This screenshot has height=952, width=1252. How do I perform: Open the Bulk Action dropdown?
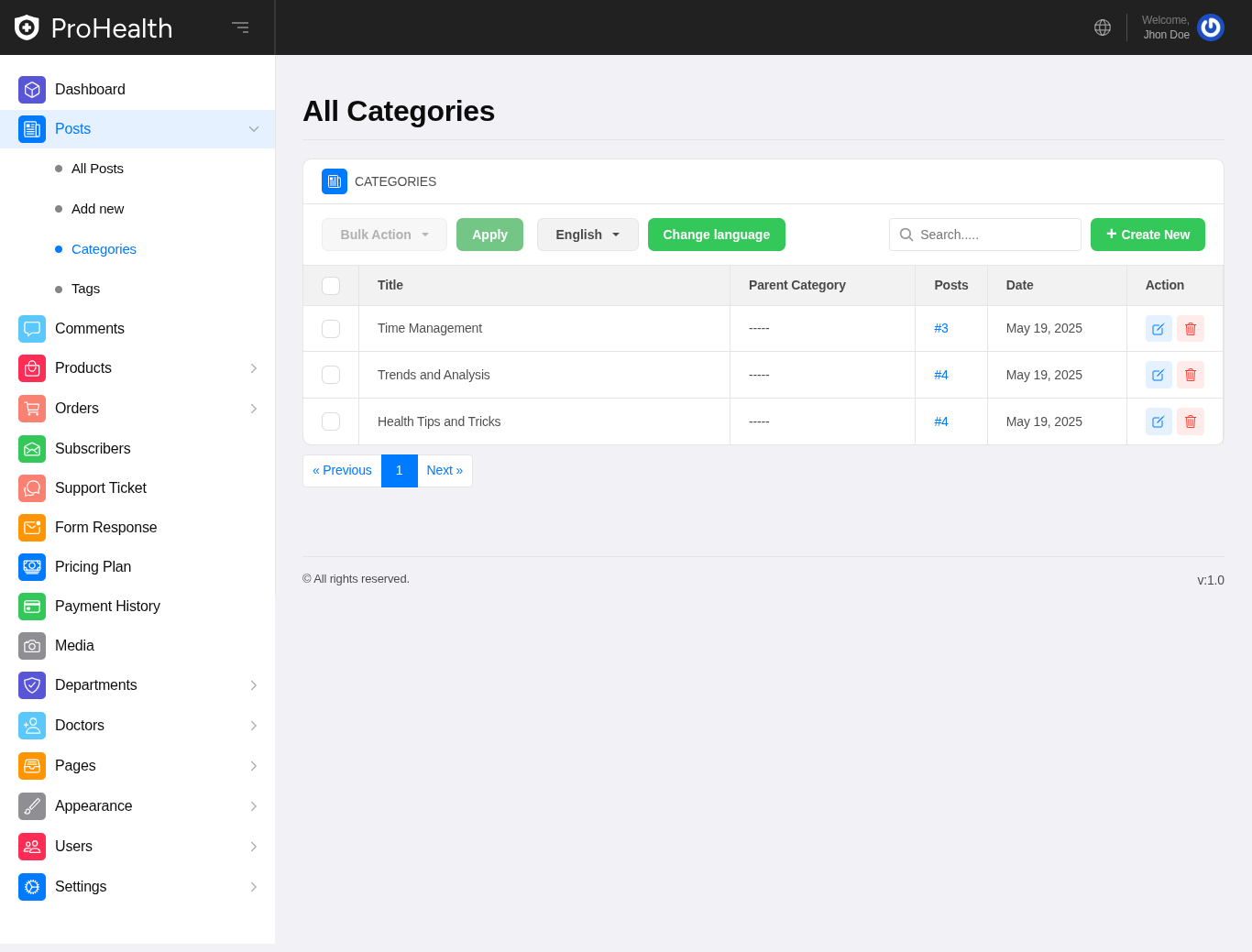coord(384,235)
